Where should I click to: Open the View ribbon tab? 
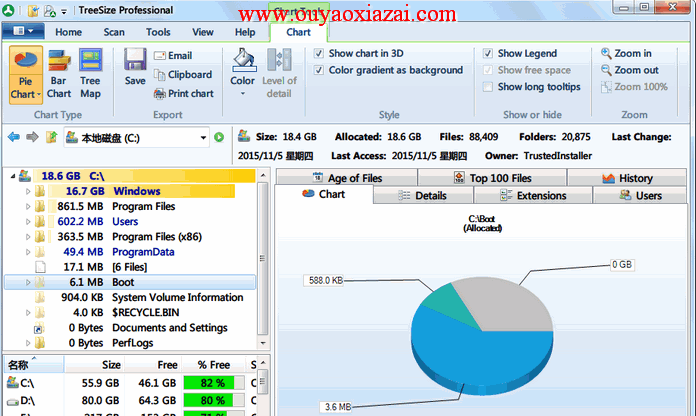tap(202, 32)
